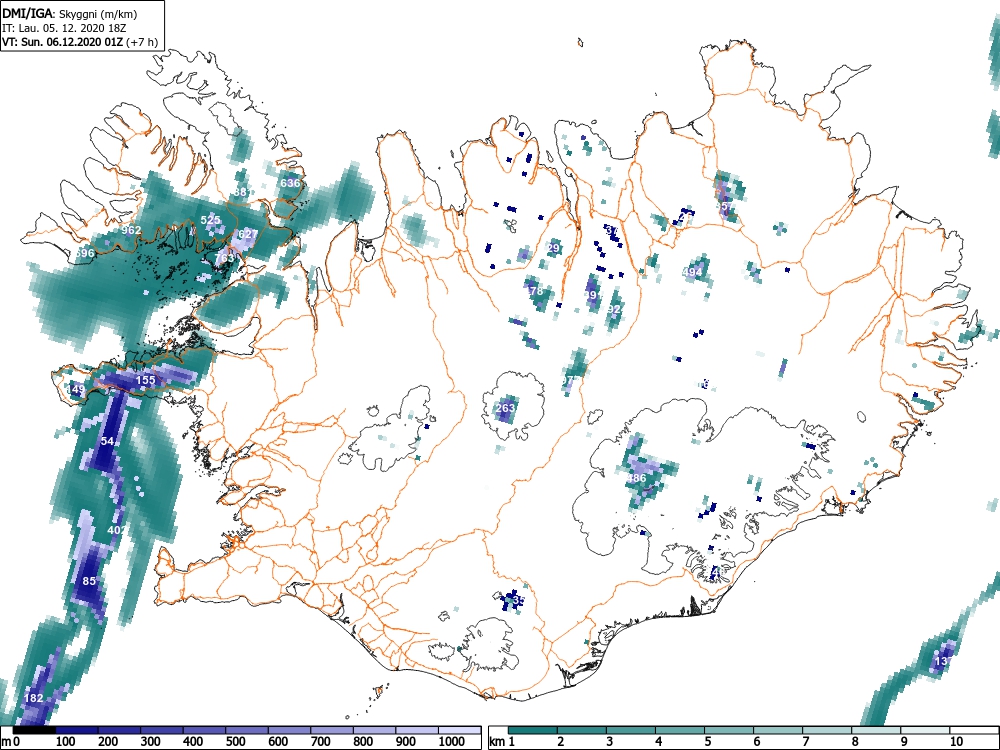Click the 500 value on metre legend
Image resolution: width=1000 pixels, height=750 pixels.
tap(235, 742)
